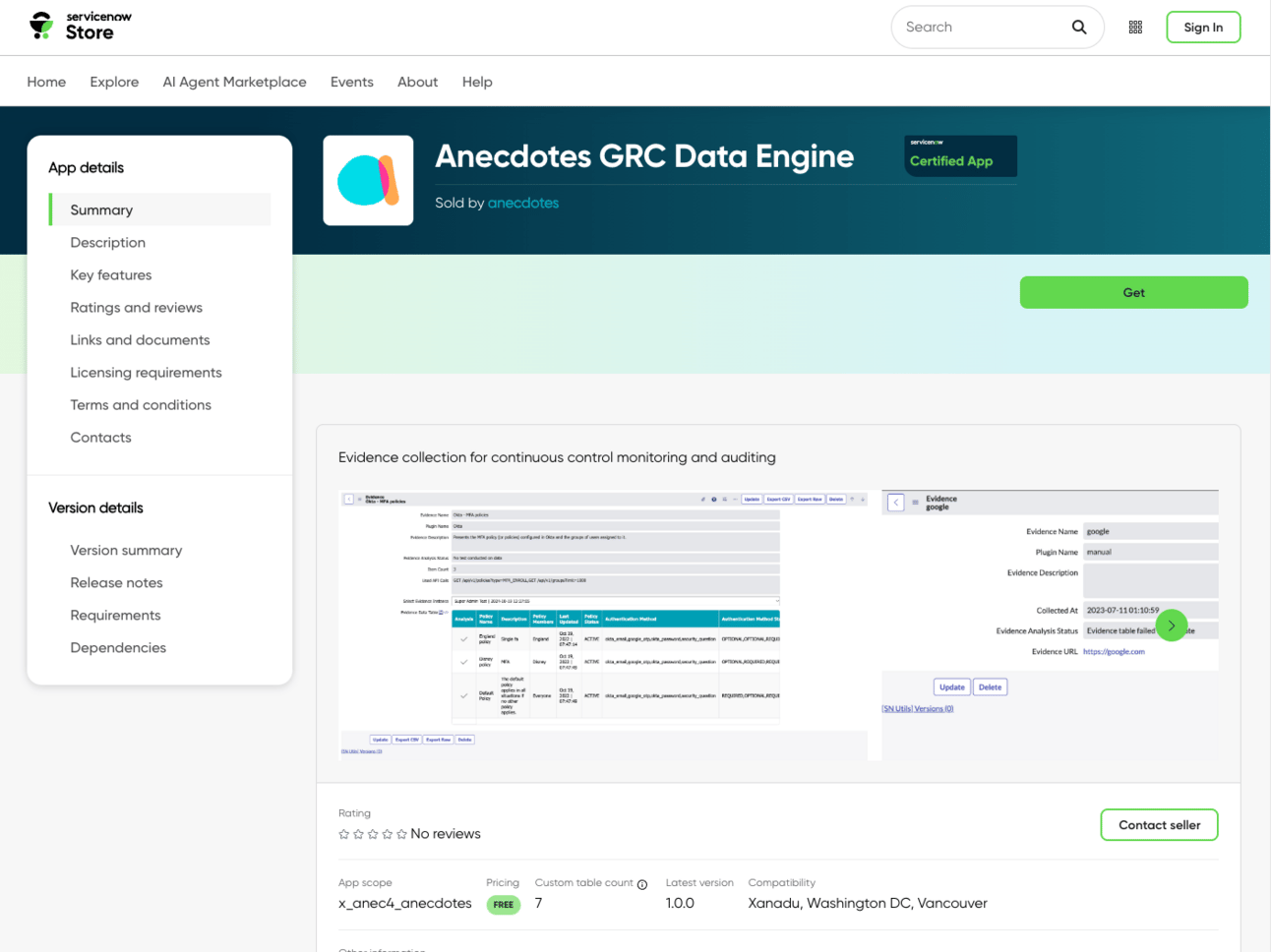
Task: Click the evidence collection tagline text
Action: point(557,457)
